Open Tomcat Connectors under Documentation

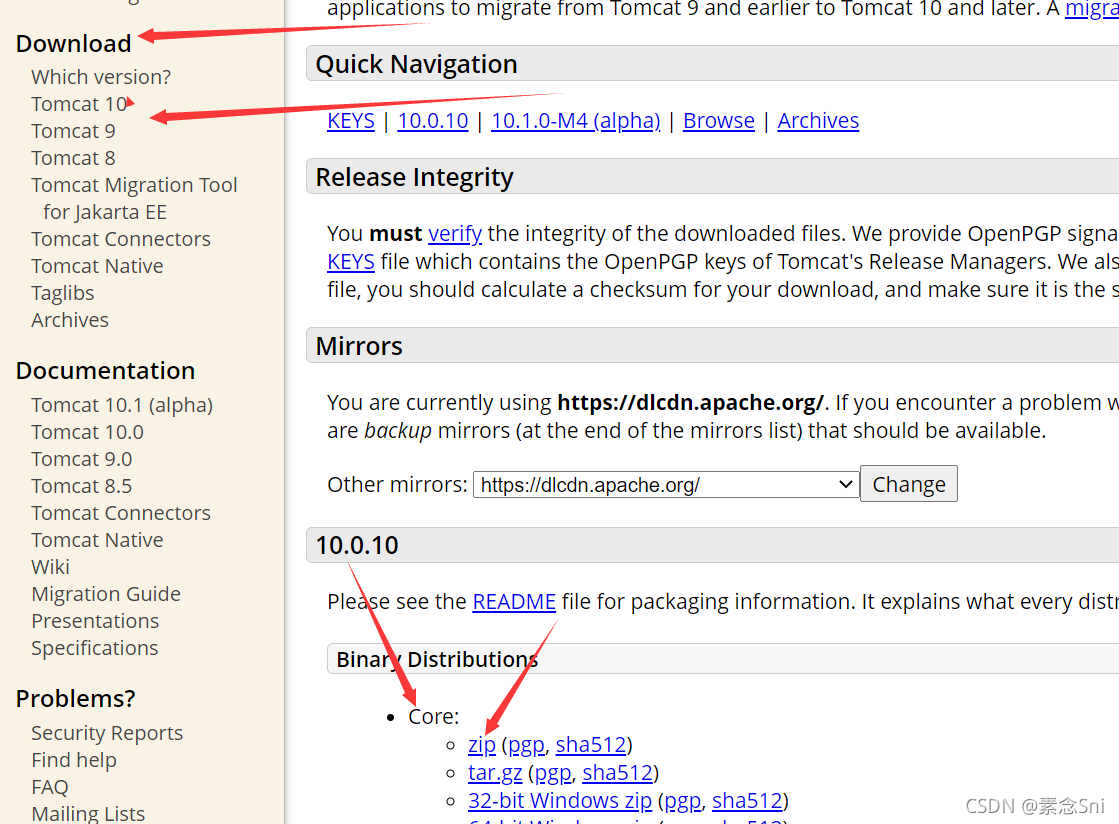(121, 514)
